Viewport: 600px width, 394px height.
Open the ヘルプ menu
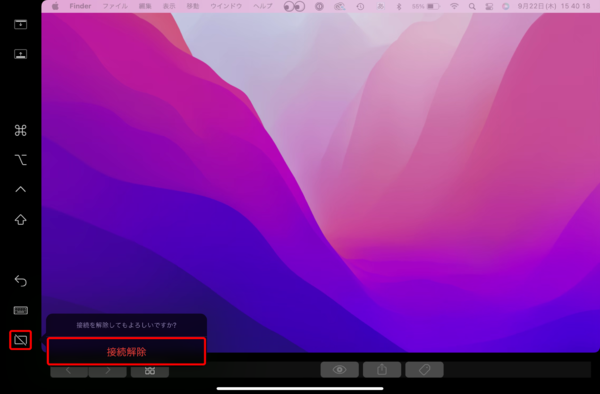pyautogui.click(x=262, y=6)
